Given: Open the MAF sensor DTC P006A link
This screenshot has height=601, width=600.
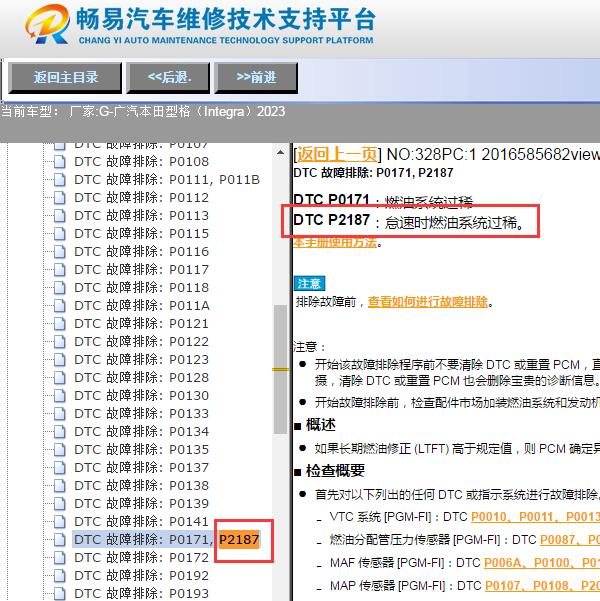Looking at the screenshot, I should [x=502, y=563].
